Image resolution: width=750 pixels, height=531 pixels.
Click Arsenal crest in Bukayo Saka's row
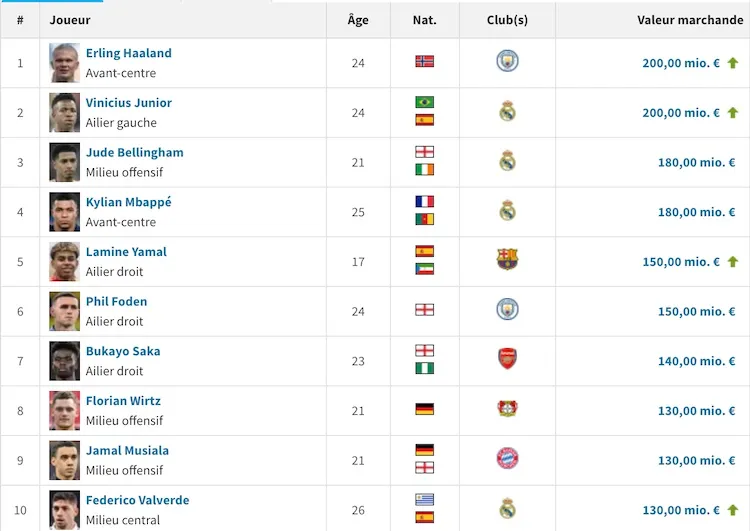point(507,360)
